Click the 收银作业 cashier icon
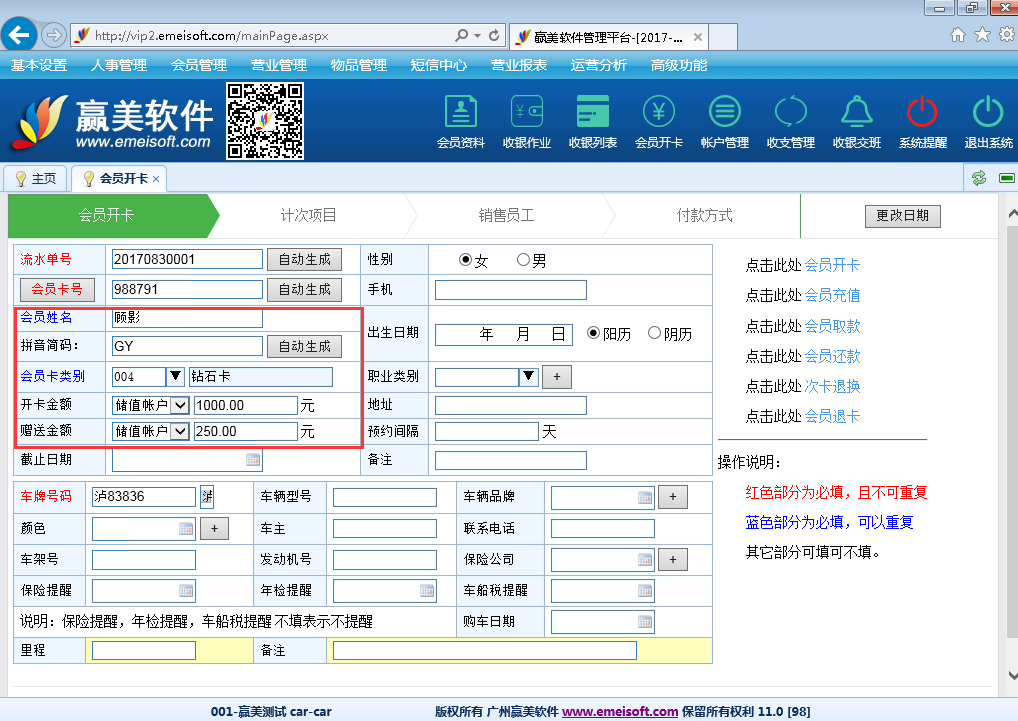The width and height of the screenshot is (1018, 721). click(526, 120)
